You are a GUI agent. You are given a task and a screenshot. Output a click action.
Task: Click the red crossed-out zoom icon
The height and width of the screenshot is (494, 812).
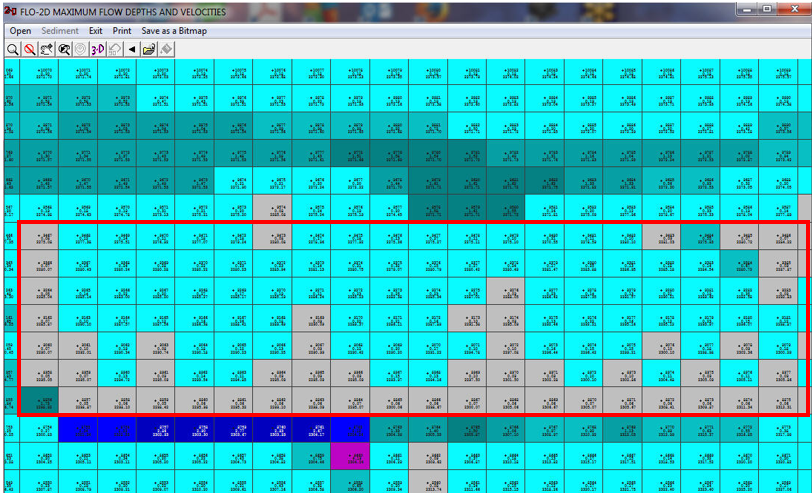coord(30,49)
